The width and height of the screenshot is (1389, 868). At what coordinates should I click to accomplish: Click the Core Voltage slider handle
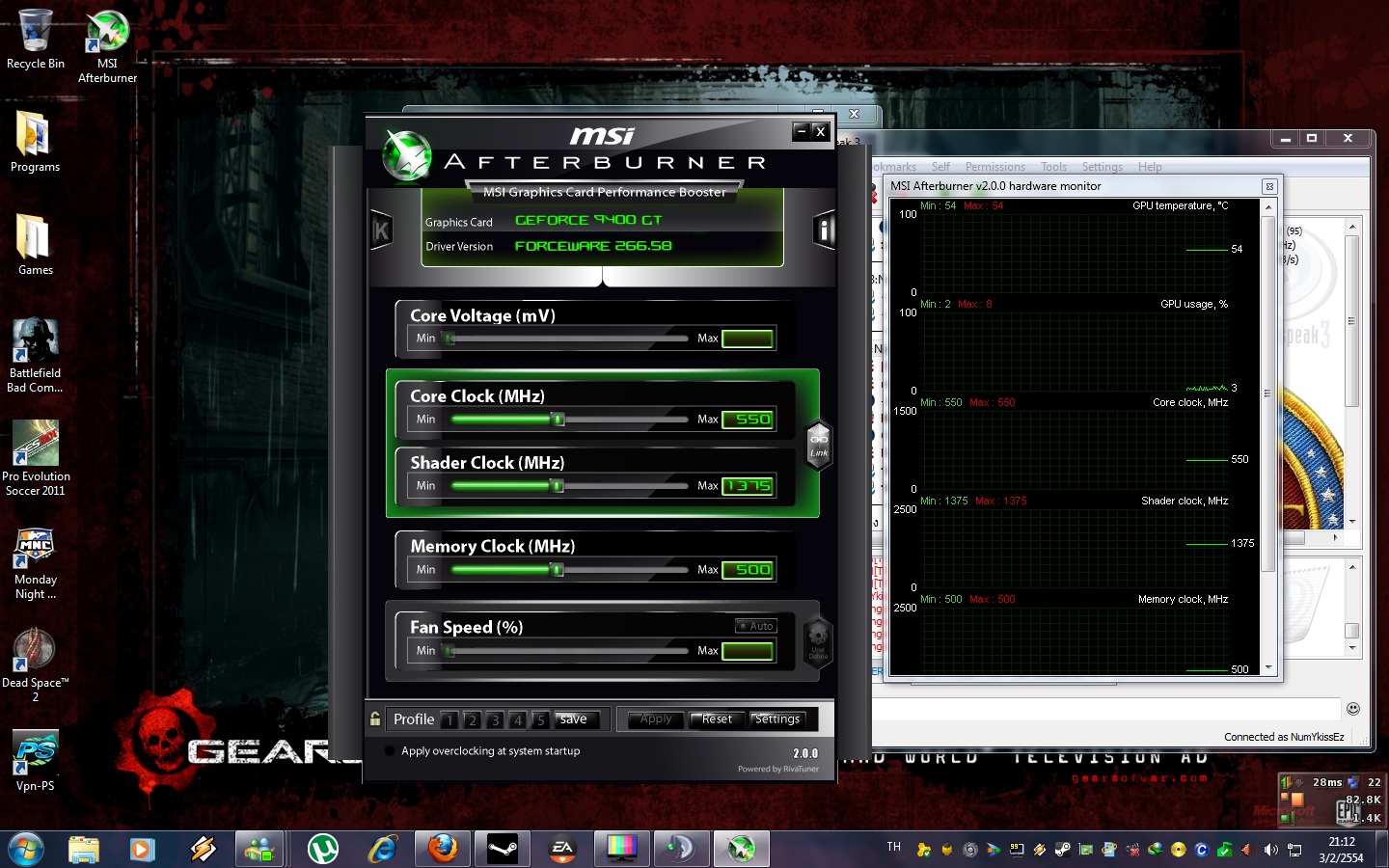449,339
